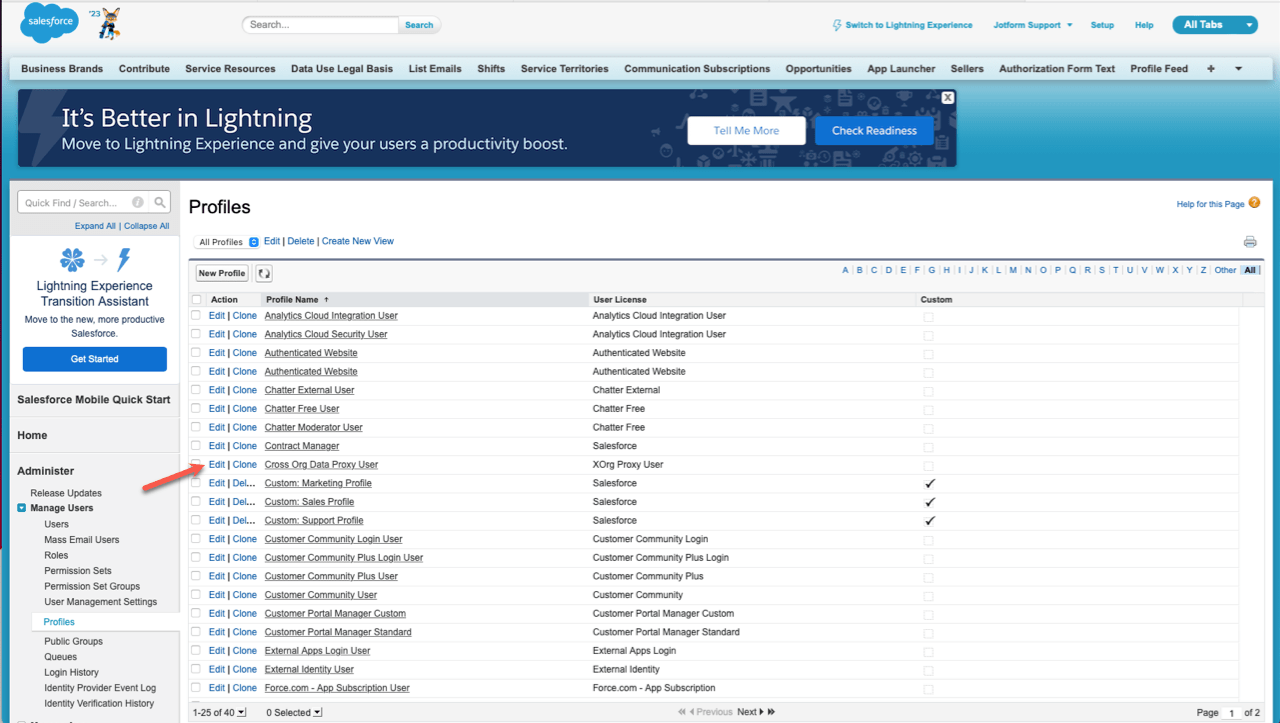The width and height of the screenshot is (1280, 723).
Task: Click the Quick Find magnifier icon
Action: [x=160, y=203]
